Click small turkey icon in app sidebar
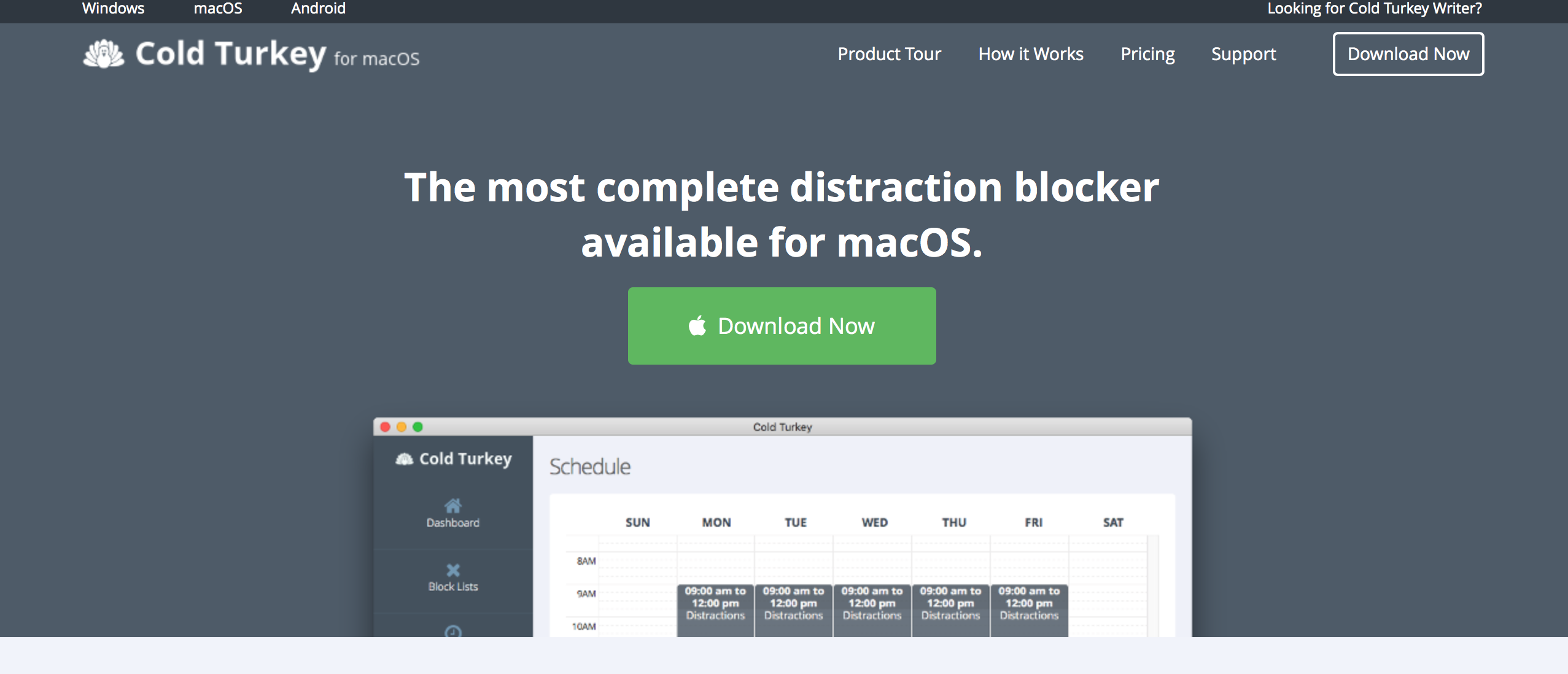This screenshot has height=674, width=1568. (404, 459)
